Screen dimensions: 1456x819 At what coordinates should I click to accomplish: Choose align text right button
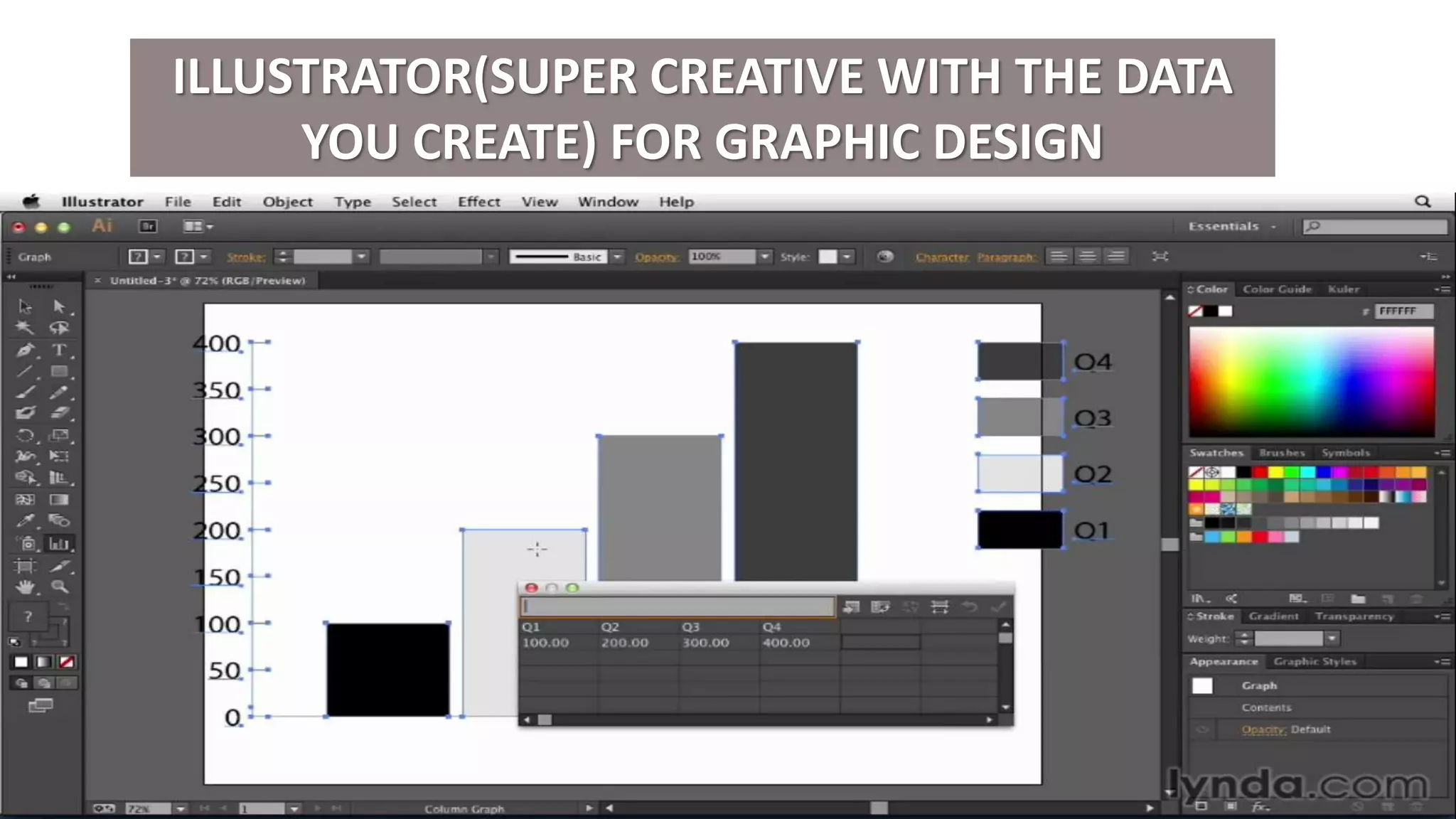point(1116,257)
